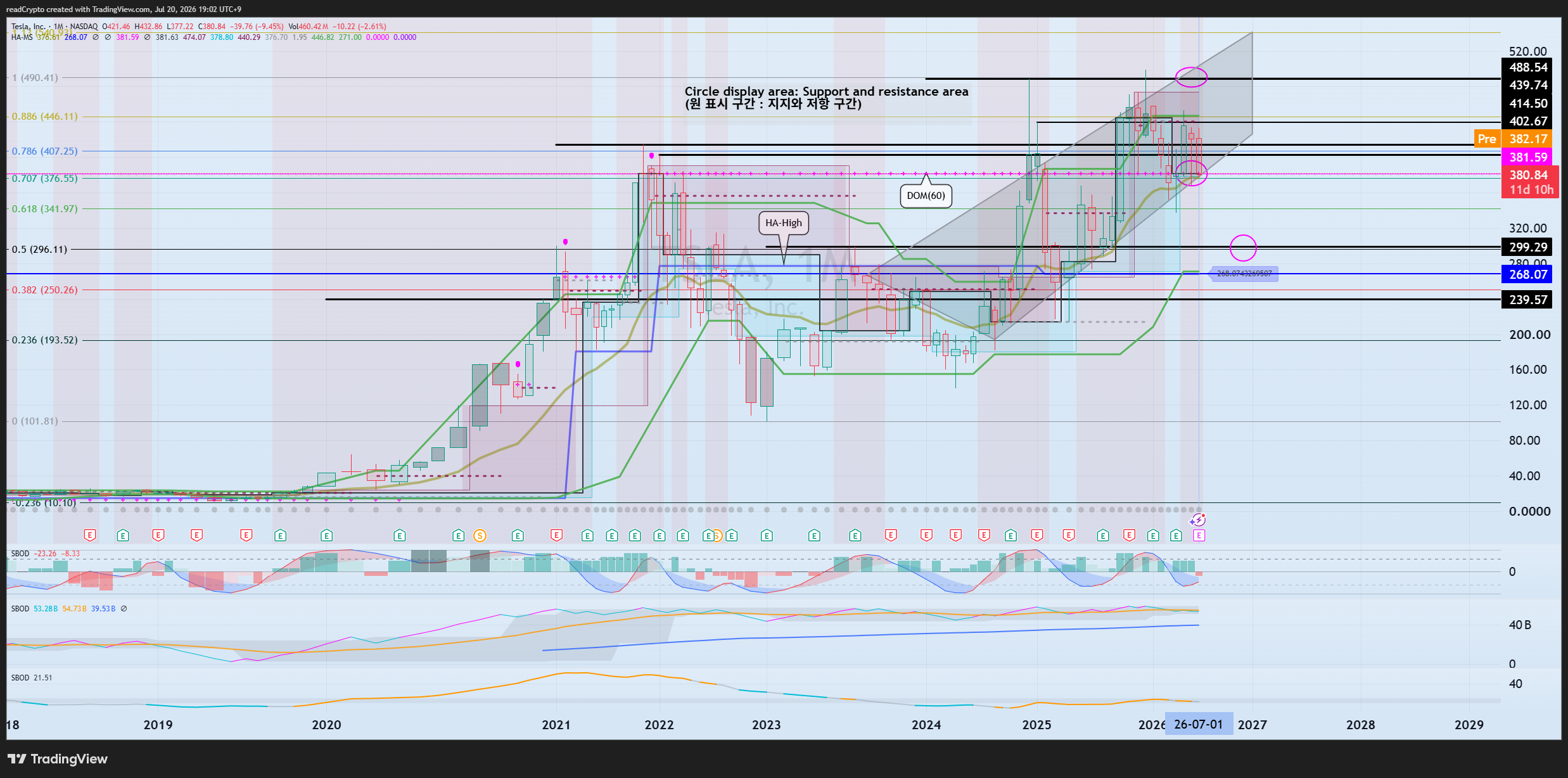
Task: Click the 488.54 price axis label
Action: 1528,67
